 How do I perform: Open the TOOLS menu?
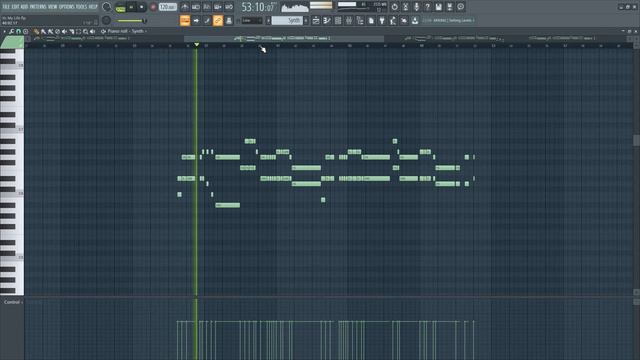pyautogui.click(x=81, y=7)
